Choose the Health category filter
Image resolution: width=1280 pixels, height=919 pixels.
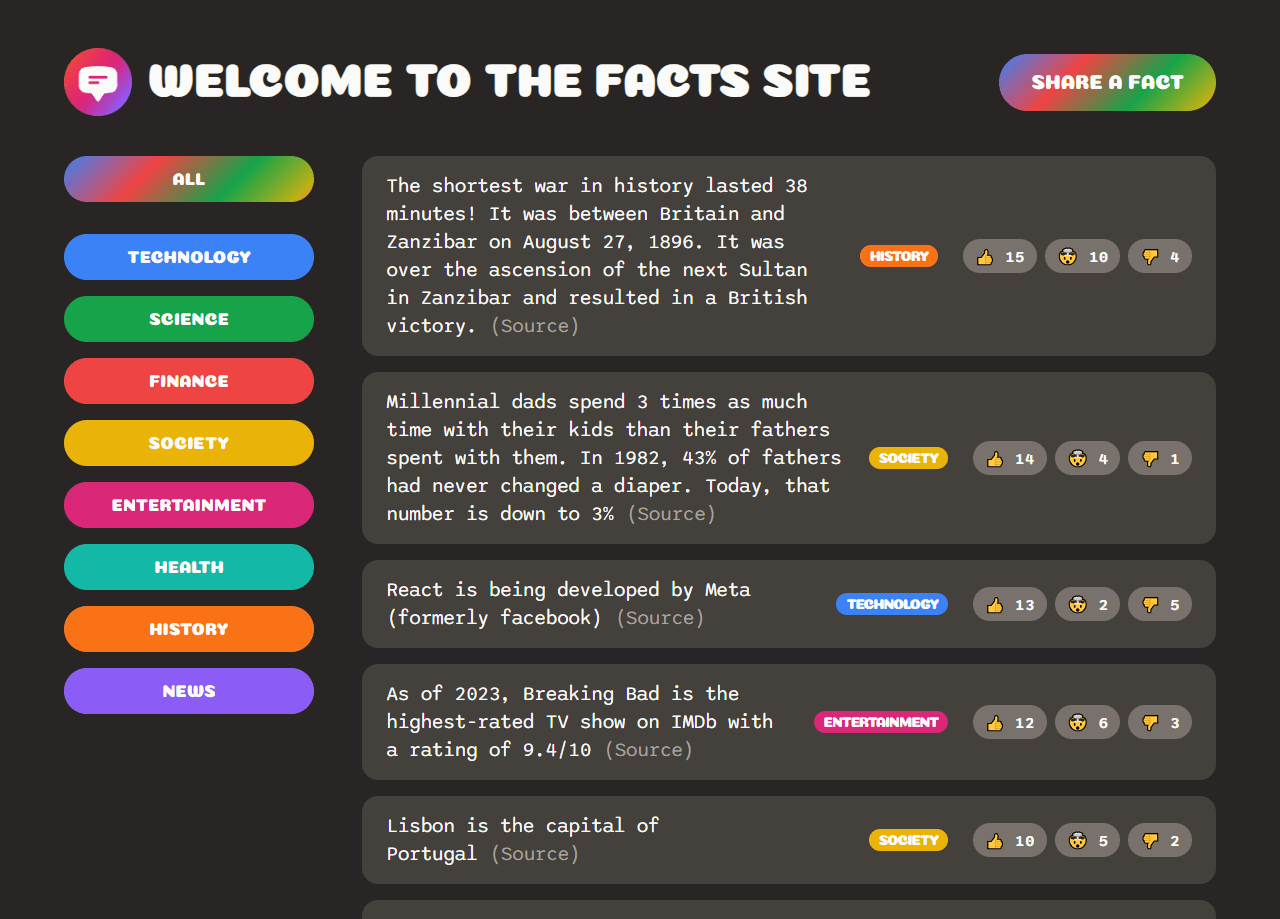point(189,567)
